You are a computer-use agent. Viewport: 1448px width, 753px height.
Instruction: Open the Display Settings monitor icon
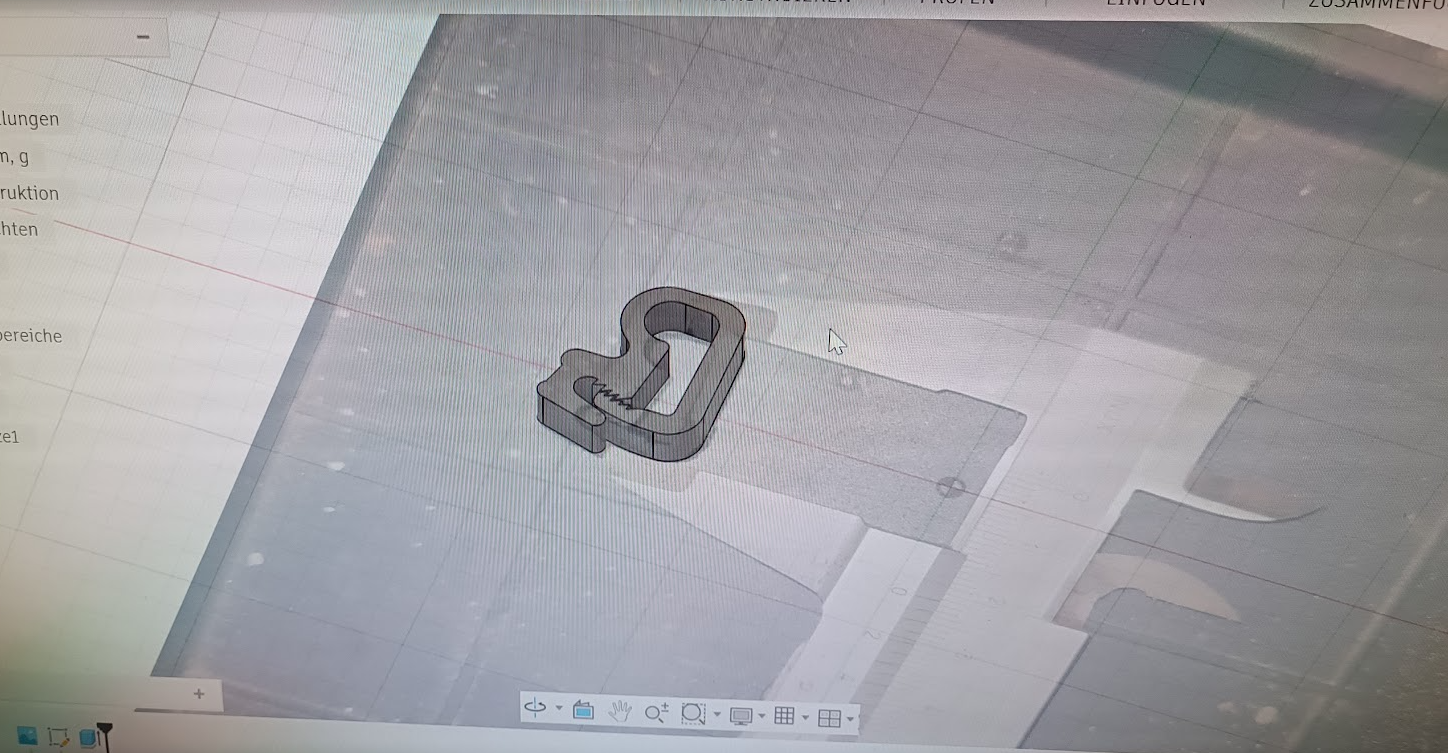pyautogui.click(x=741, y=716)
